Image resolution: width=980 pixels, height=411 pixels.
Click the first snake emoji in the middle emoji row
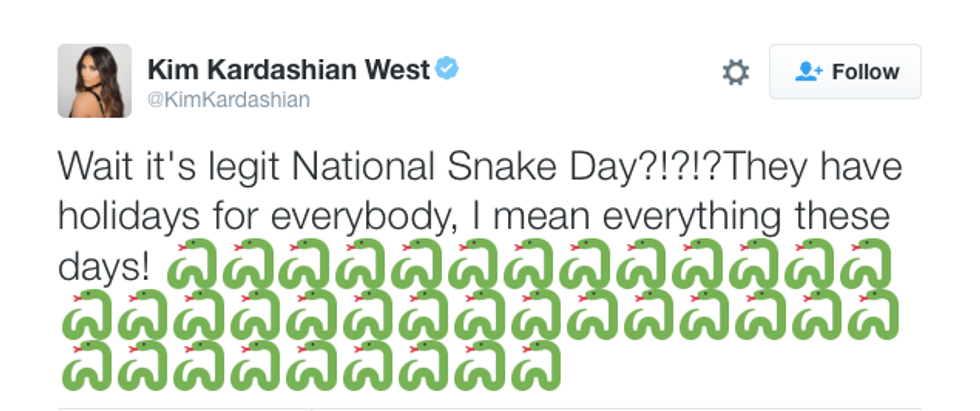click(x=86, y=315)
